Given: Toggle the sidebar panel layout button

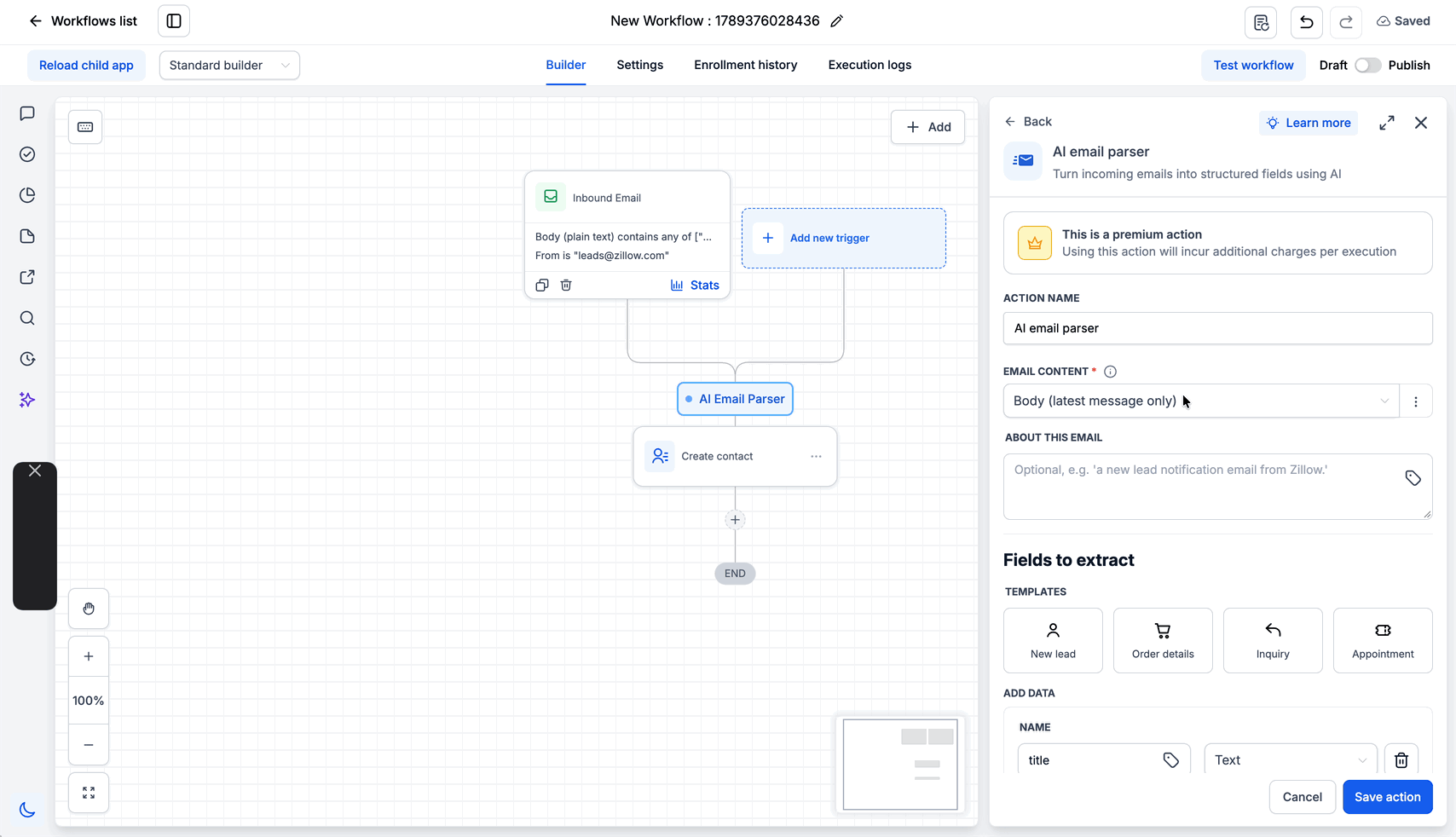Looking at the screenshot, I should [174, 21].
